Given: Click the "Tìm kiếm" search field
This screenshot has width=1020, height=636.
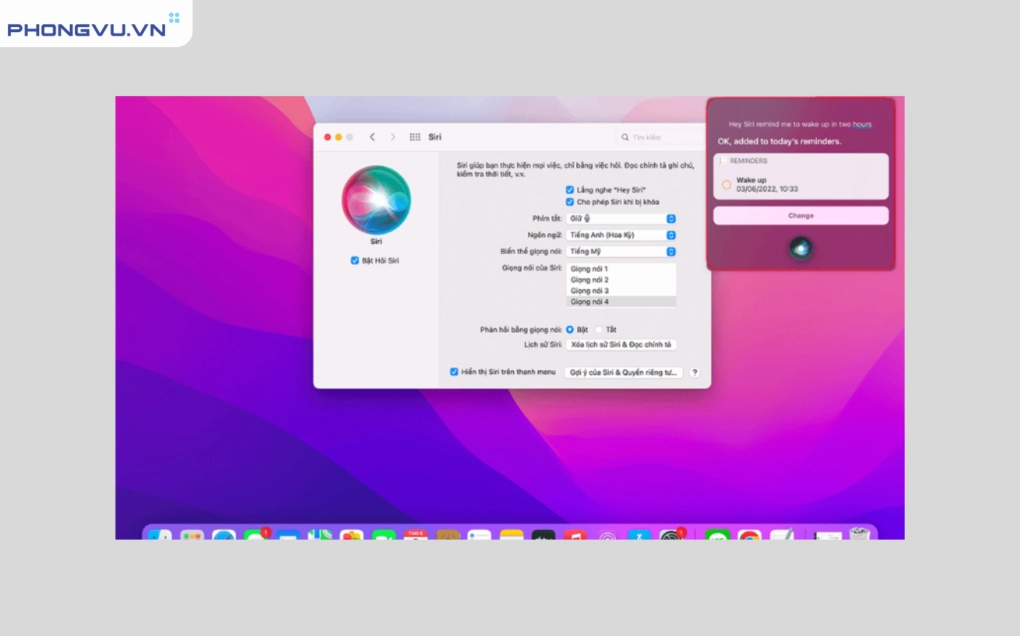Looking at the screenshot, I should (x=660, y=137).
